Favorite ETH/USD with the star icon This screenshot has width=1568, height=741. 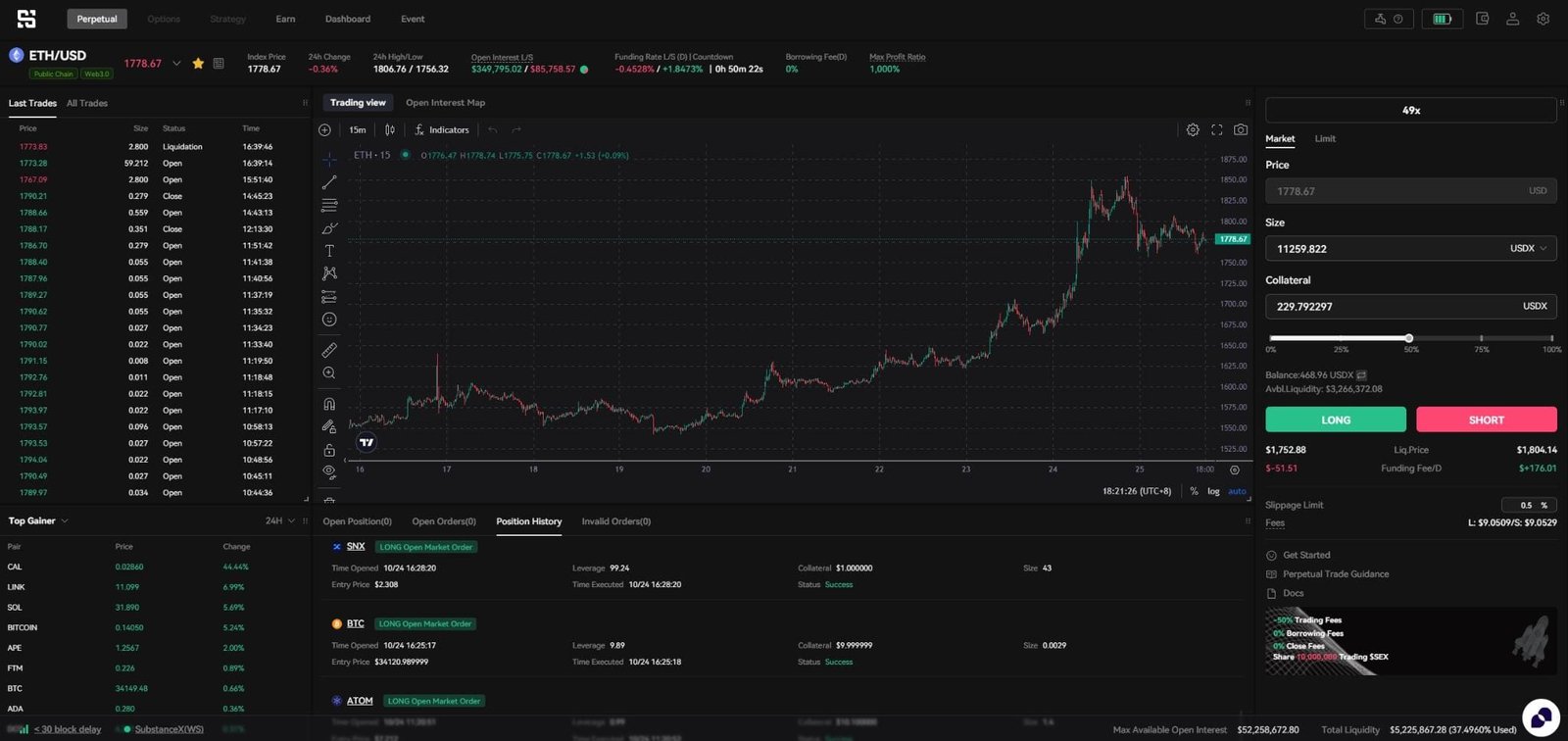(x=198, y=64)
